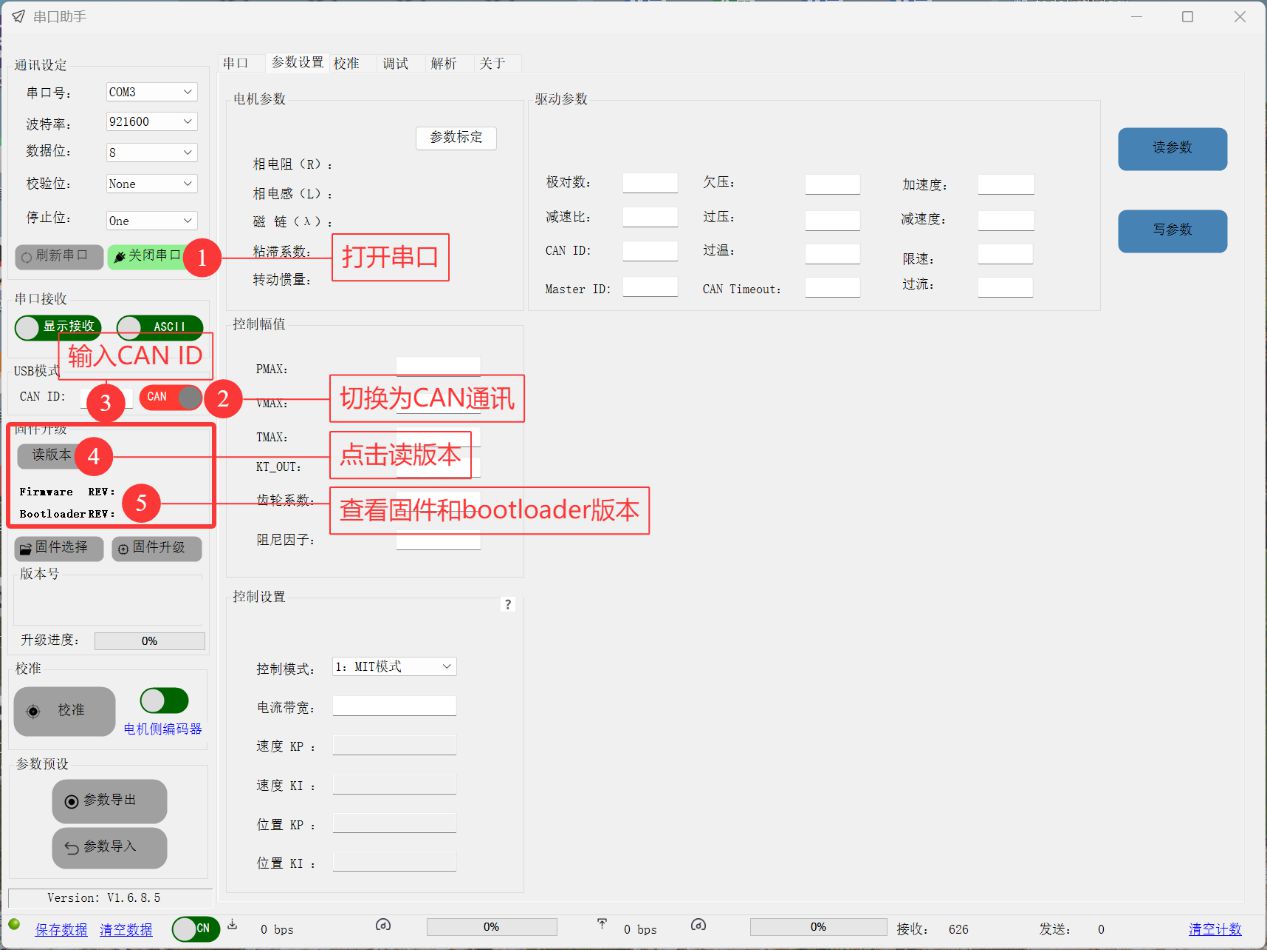Image resolution: width=1267 pixels, height=950 pixels.
Task: Toggle the ASCII display switch
Action: (159, 327)
